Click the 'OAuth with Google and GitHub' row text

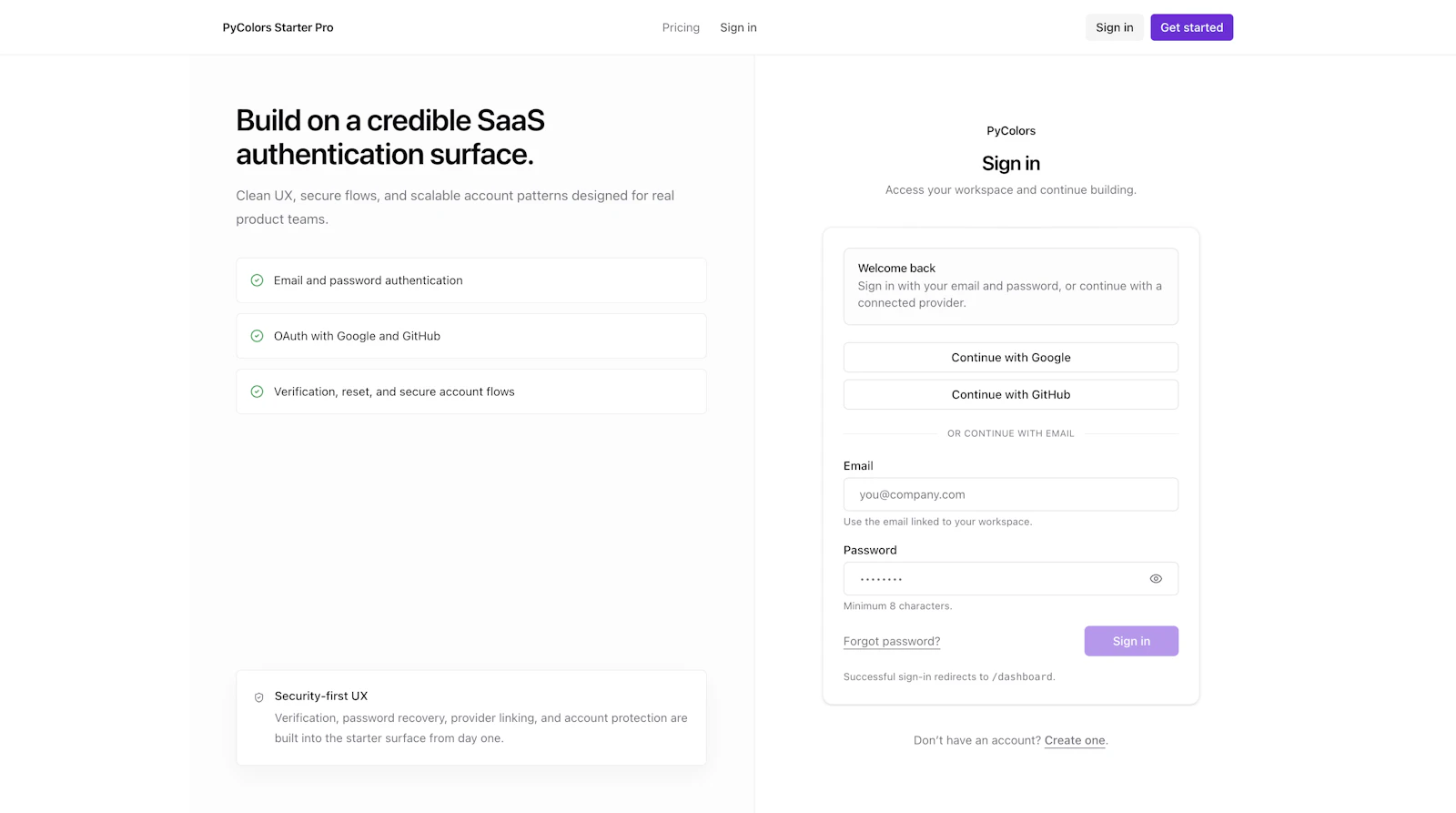pos(357,336)
